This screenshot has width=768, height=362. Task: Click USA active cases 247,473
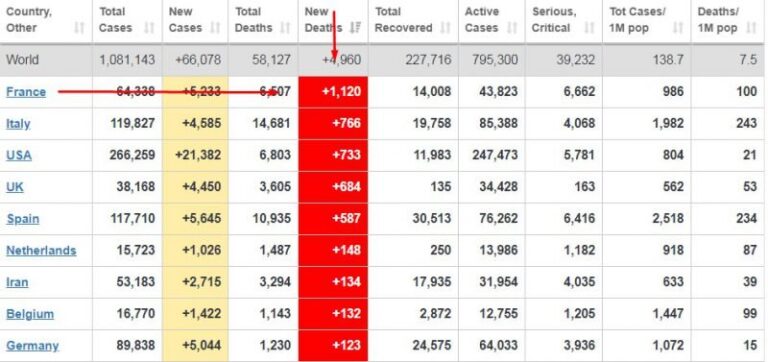(495, 155)
